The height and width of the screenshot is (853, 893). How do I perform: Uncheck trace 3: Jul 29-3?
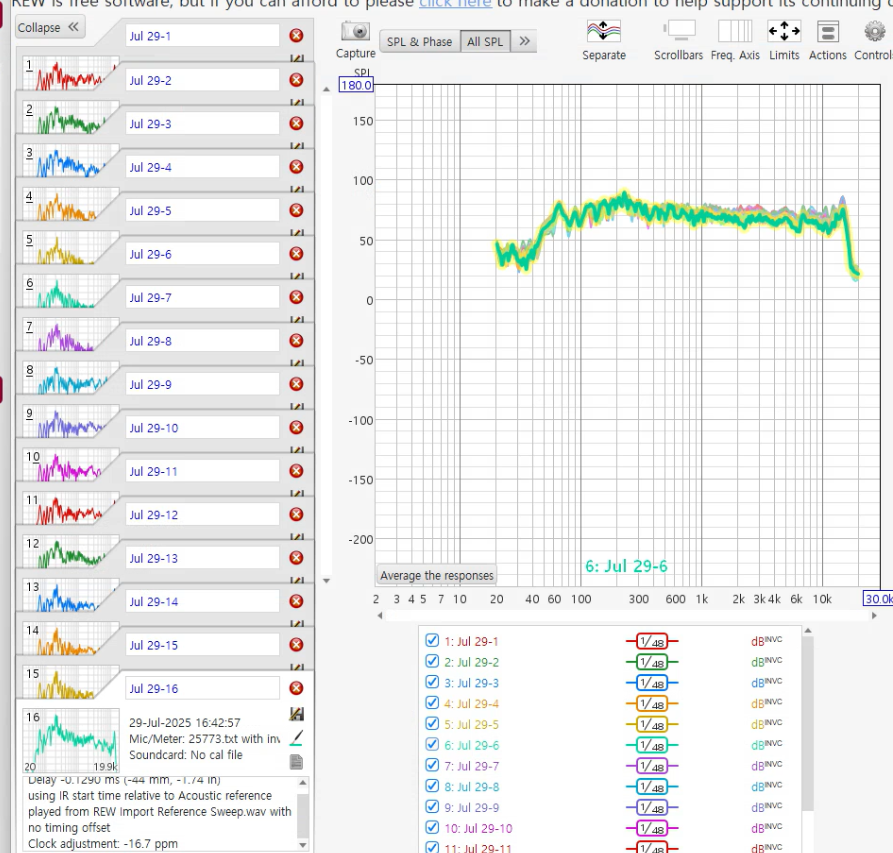(x=432, y=682)
